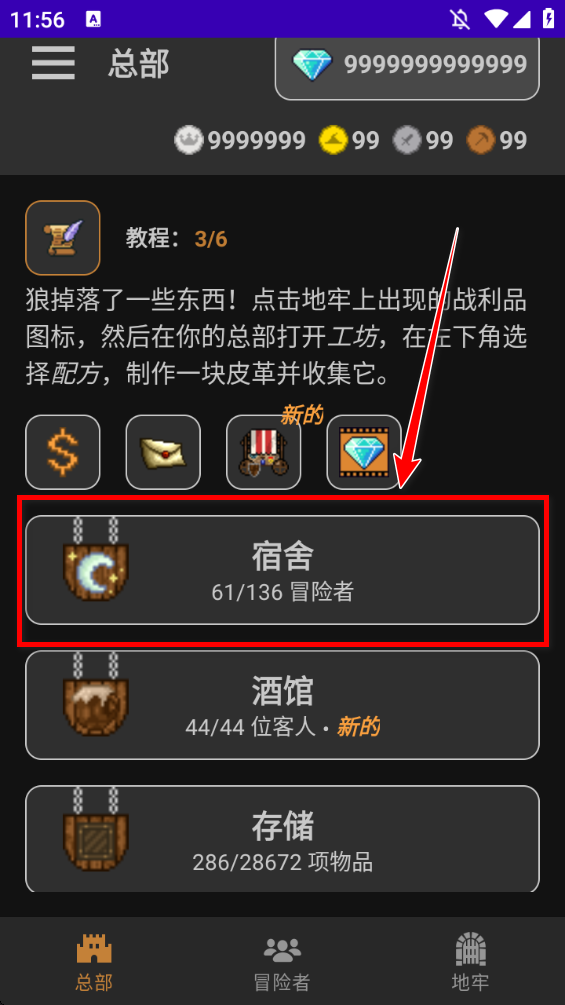Select the 总部 headquarters tab
The width and height of the screenshot is (565, 1005).
pyautogui.click(x=94, y=962)
